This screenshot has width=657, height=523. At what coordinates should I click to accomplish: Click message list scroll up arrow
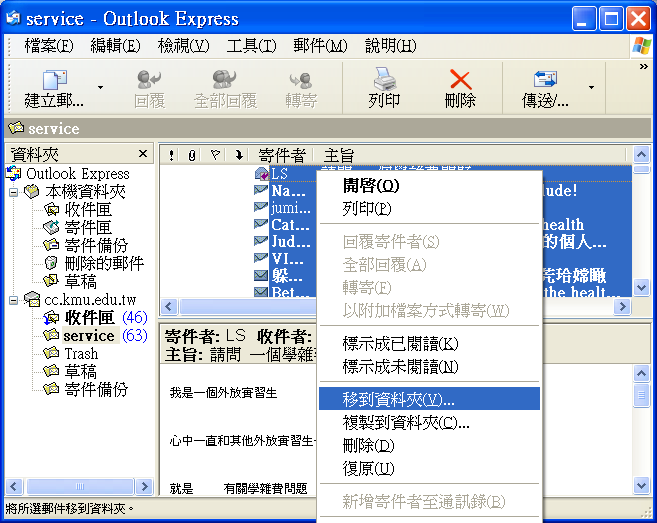tap(641, 155)
